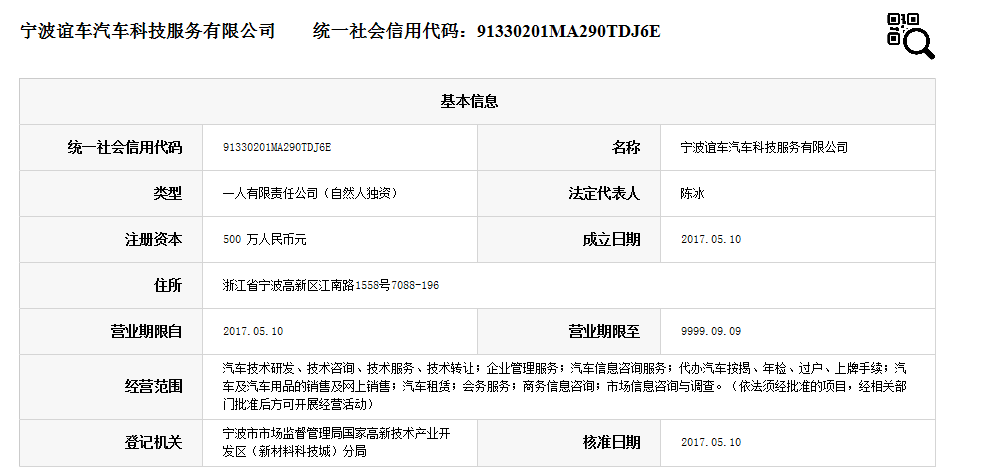Select the business scope text starting 汽车技术研发
This screenshot has height=474, width=987.
click(565, 386)
